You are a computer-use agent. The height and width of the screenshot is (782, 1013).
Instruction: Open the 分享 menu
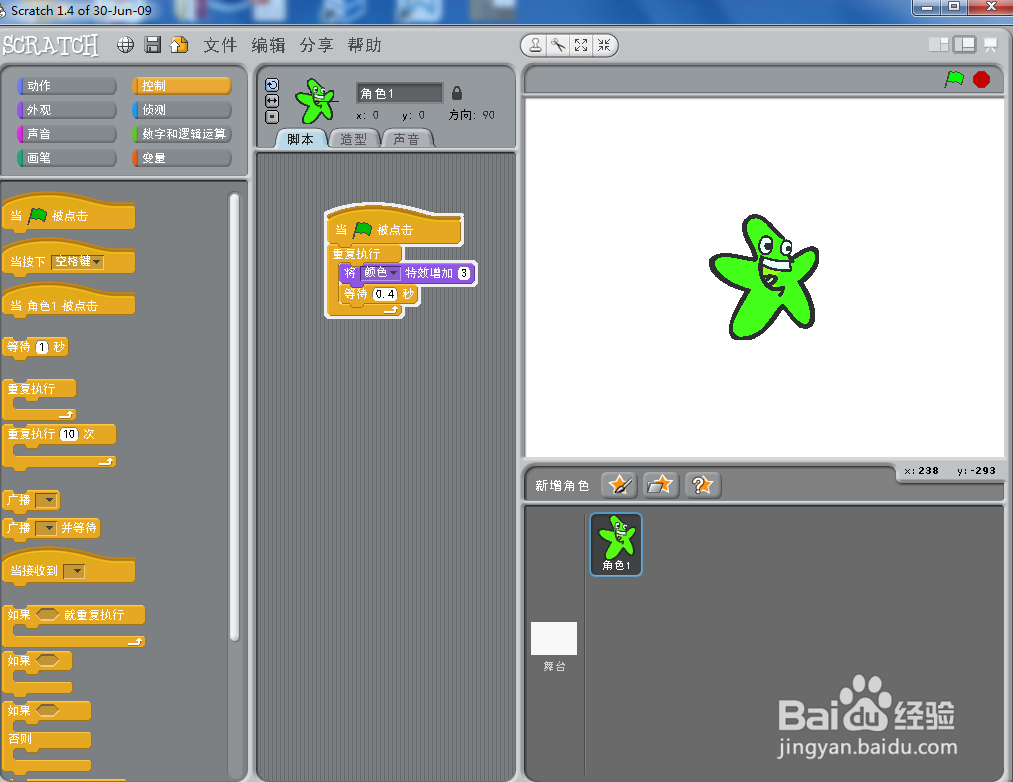(316, 45)
